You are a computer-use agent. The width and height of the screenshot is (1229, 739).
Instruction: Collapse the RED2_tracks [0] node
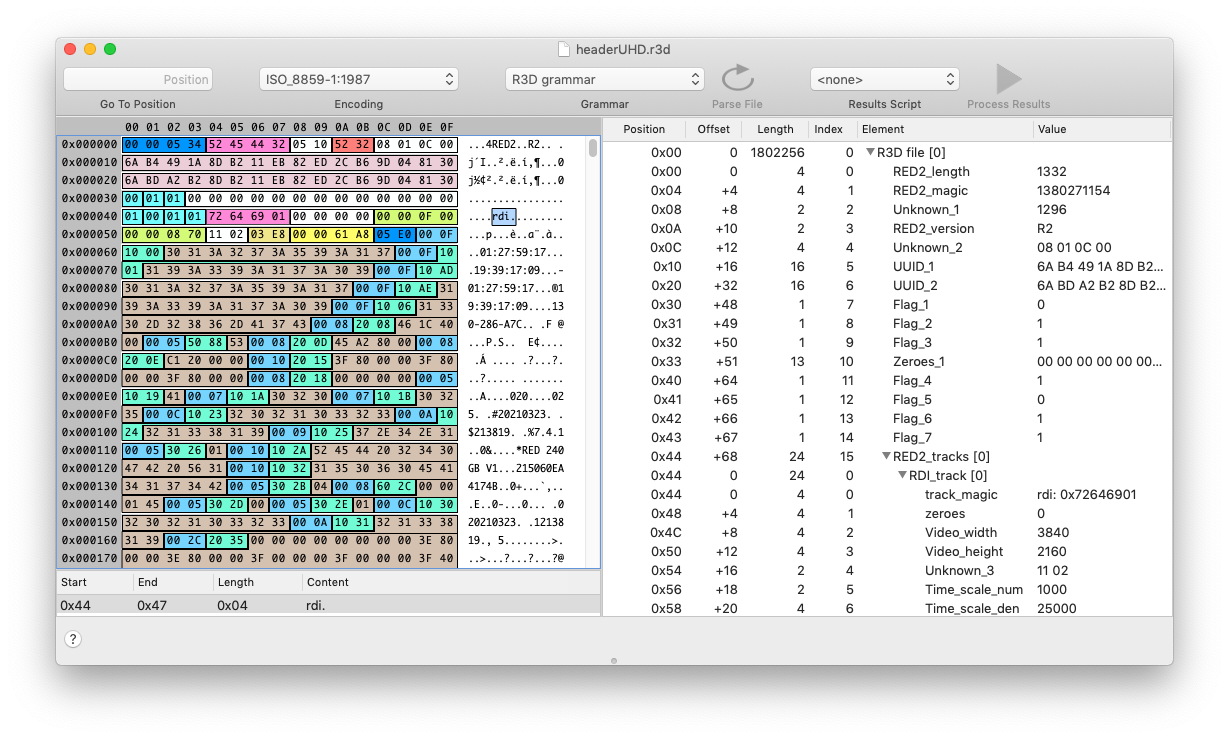click(886, 457)
